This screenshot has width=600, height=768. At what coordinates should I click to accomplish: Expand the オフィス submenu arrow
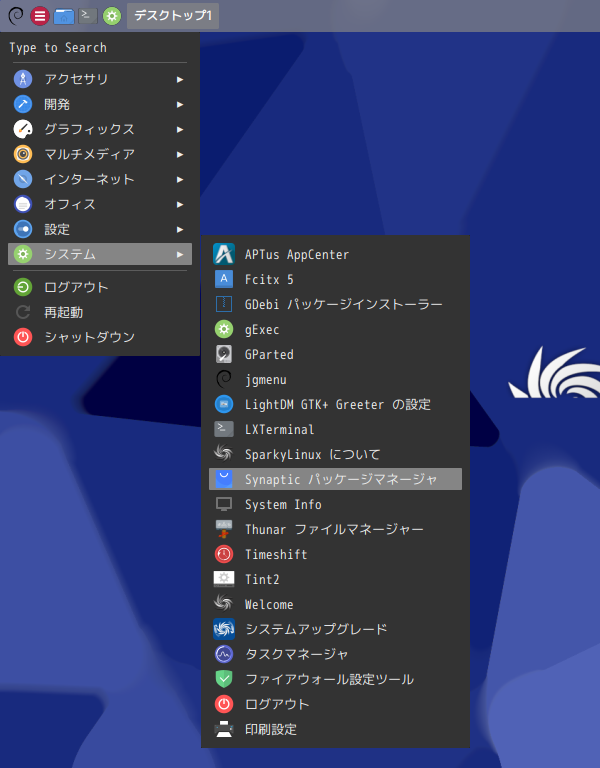tap(180, 204)
